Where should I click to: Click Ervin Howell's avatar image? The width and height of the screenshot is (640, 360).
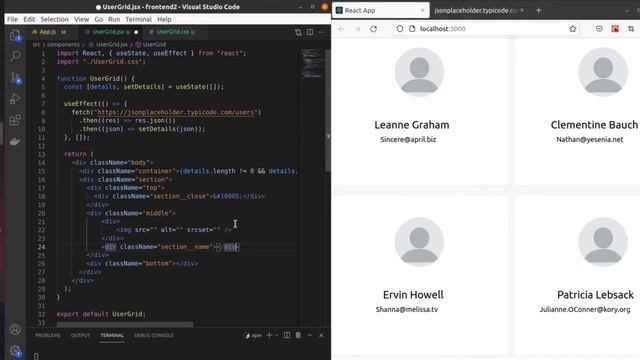point(419,242)
